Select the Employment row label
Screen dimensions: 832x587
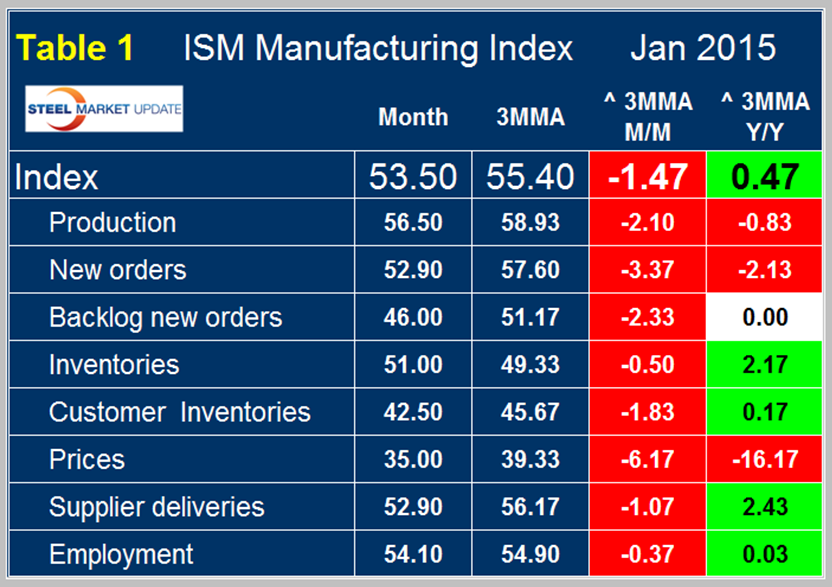click(120, 554)
